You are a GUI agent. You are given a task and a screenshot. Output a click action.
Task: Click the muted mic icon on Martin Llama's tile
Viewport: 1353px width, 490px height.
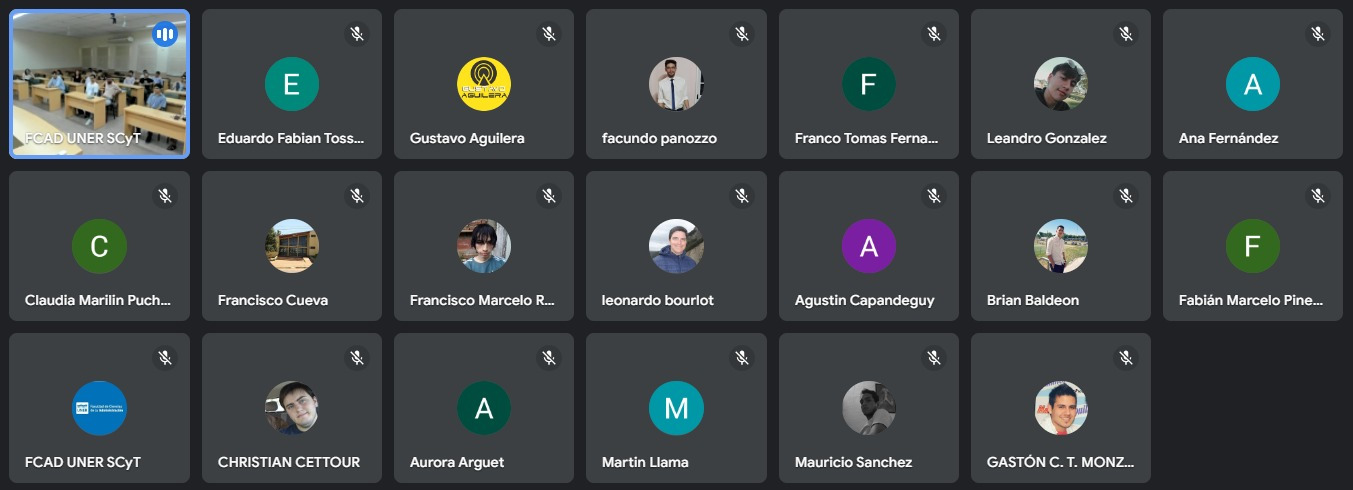pyautogui.click(x=742, y=358)
